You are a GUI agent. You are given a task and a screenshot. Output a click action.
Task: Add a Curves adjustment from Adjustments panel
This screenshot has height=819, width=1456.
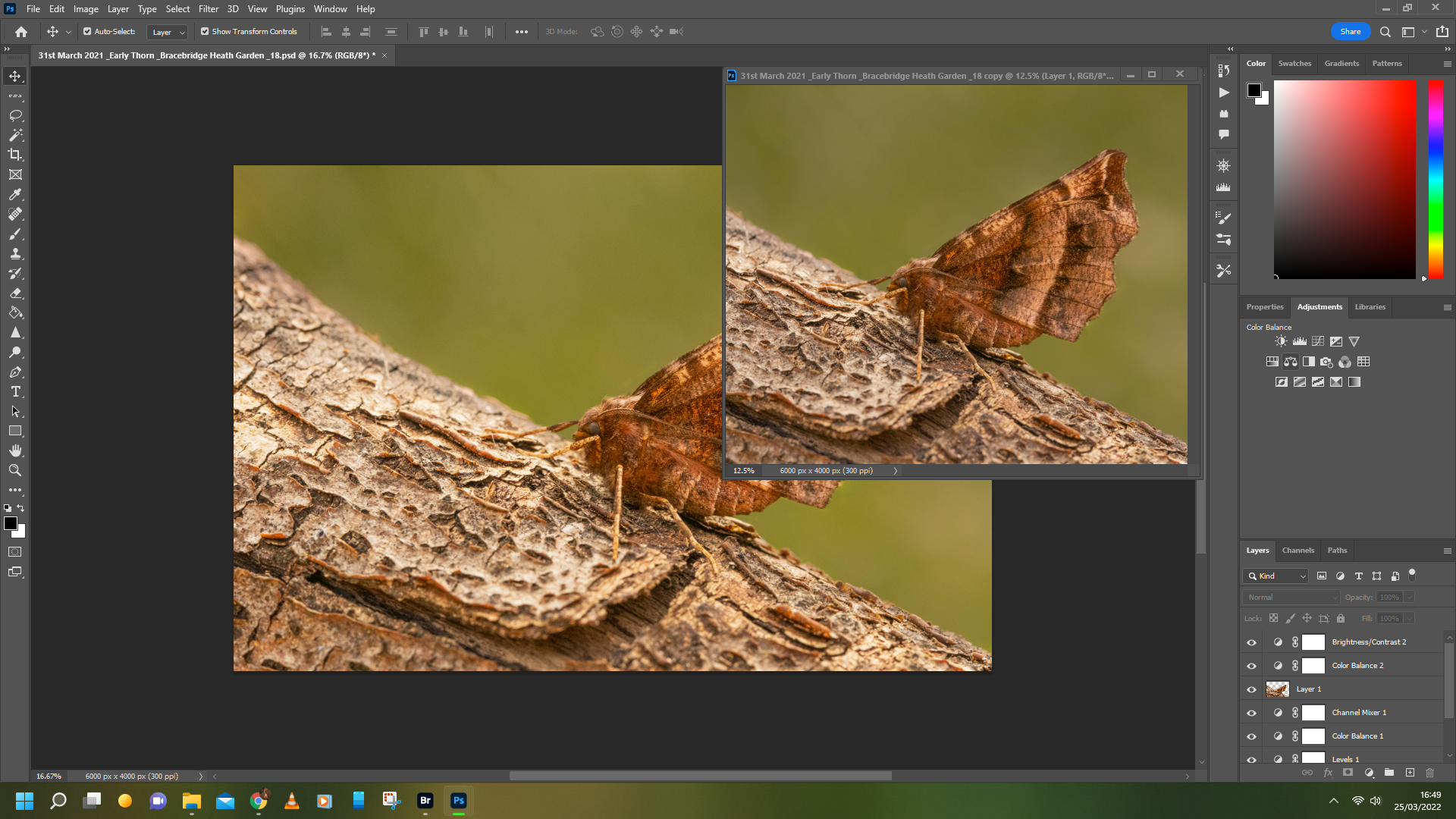point(1318,341)
